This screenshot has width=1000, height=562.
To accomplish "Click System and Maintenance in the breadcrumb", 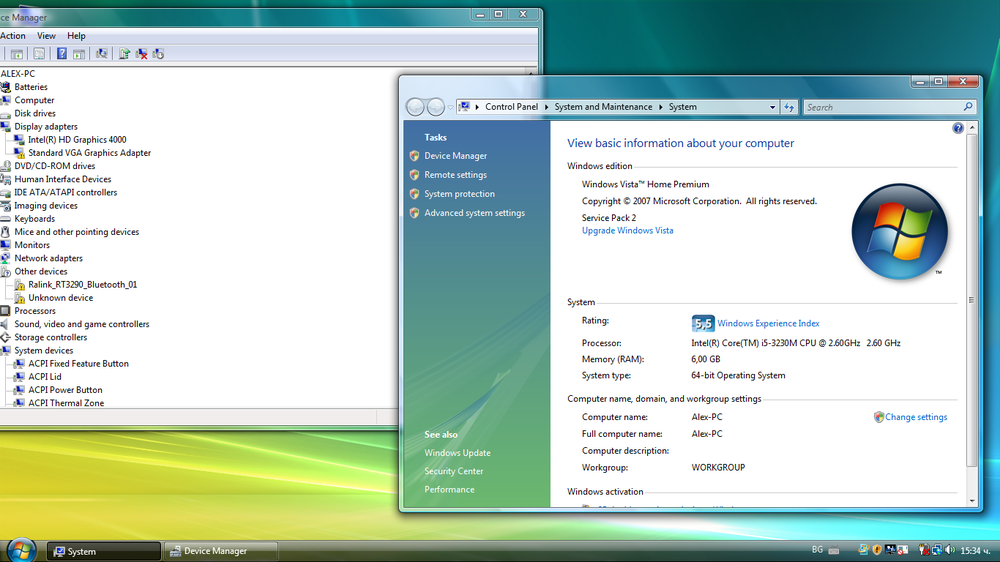I will (603, 107).
